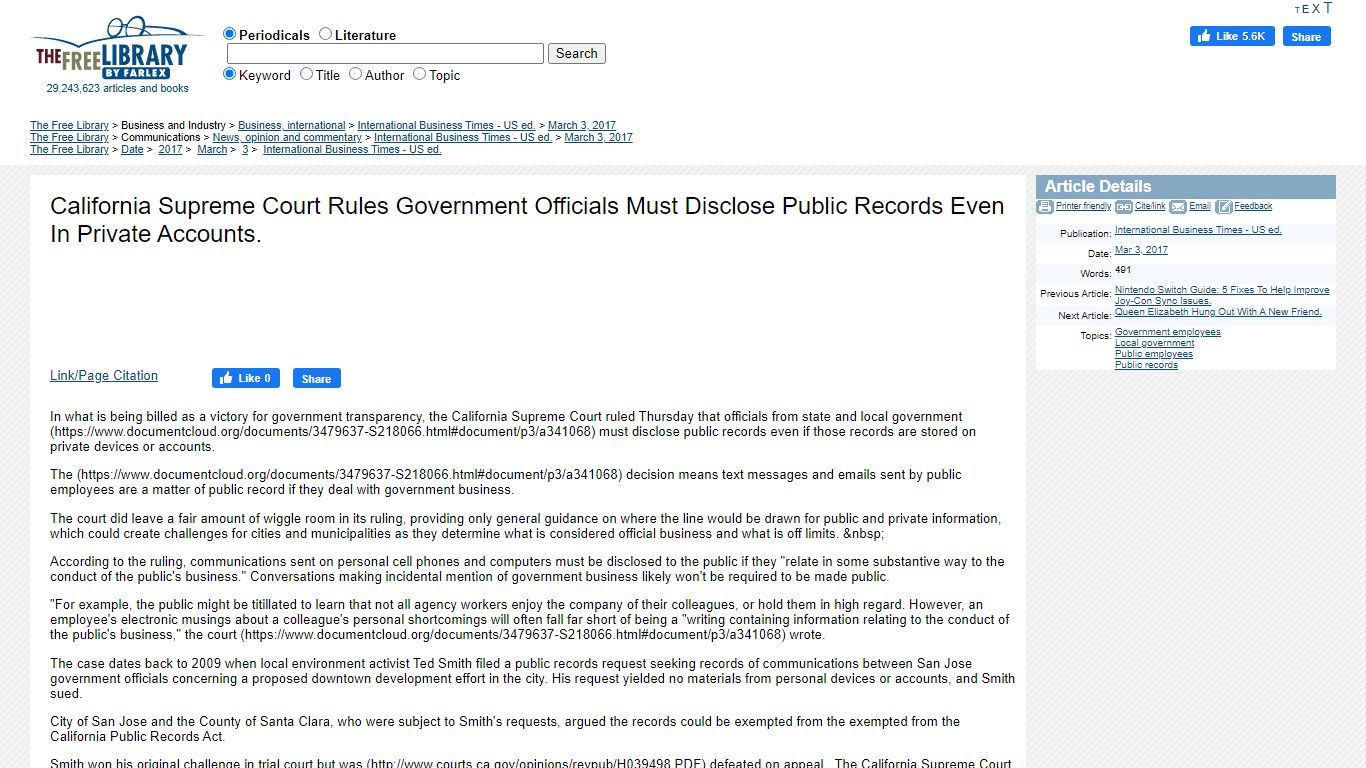Viewport: 1366px width, 768px height.
Task: Click the 29,243,623 articles and books text
Action: (x=117, y=88)
